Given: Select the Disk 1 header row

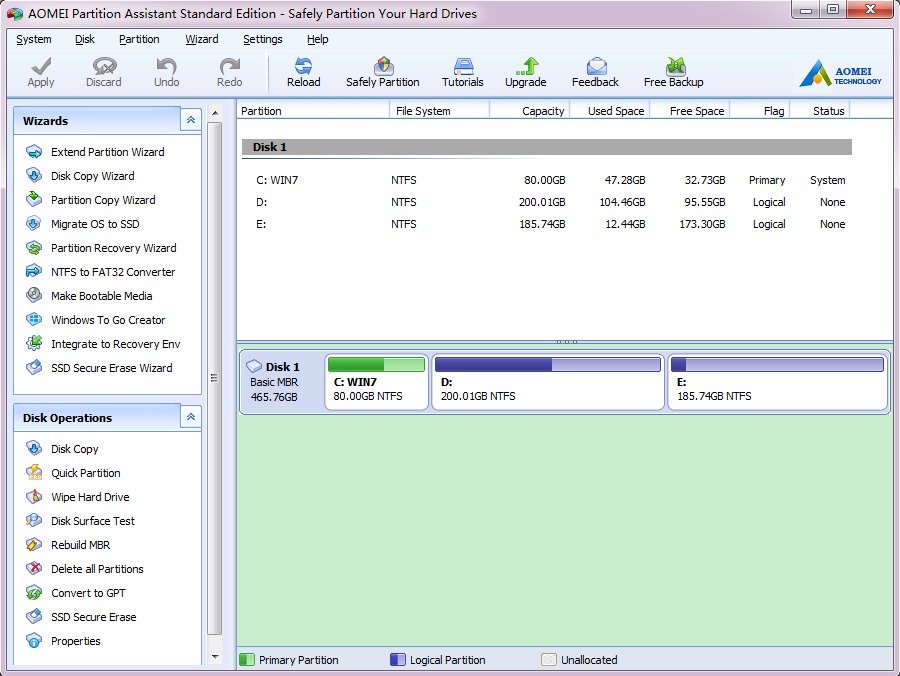Looking at the screenshot, I should (x=547, y=147).
